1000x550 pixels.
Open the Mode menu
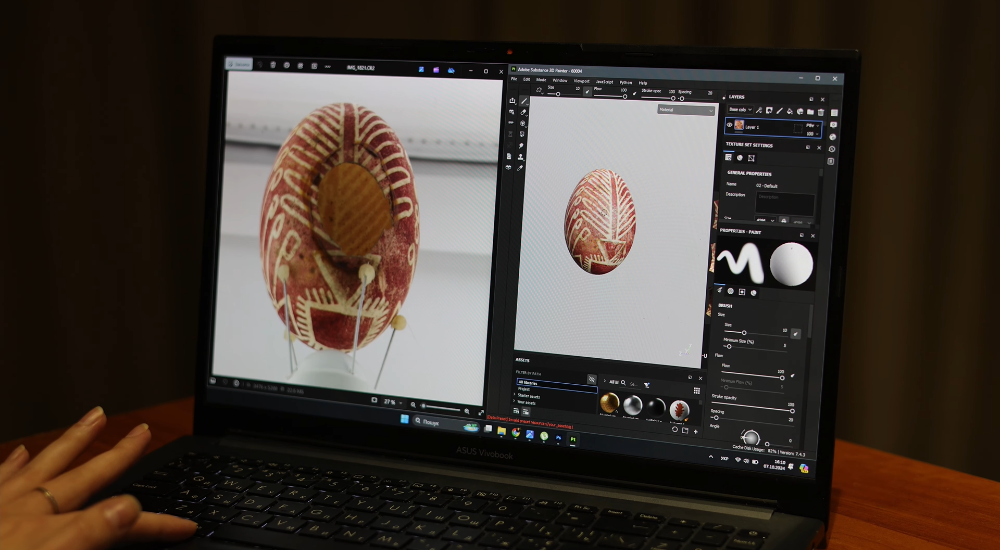click(541, 80)
